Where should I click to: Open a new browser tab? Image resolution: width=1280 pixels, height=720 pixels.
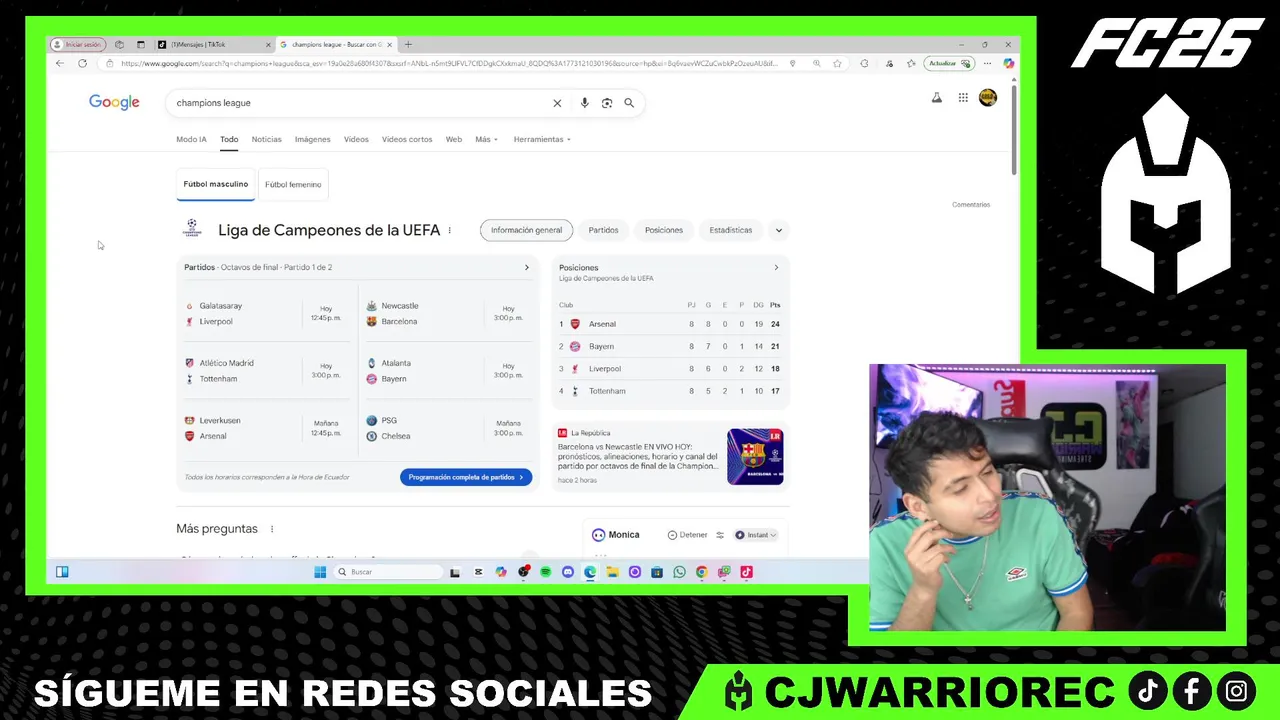click(408, 44)
